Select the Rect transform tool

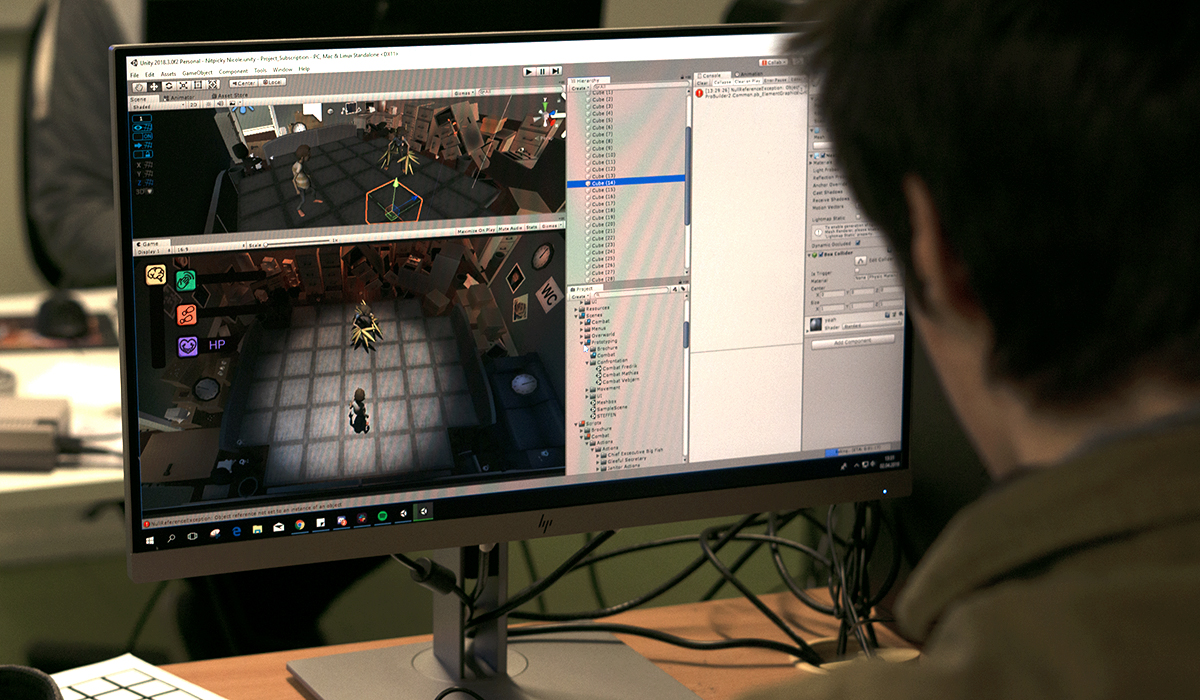tap(198, 84)
